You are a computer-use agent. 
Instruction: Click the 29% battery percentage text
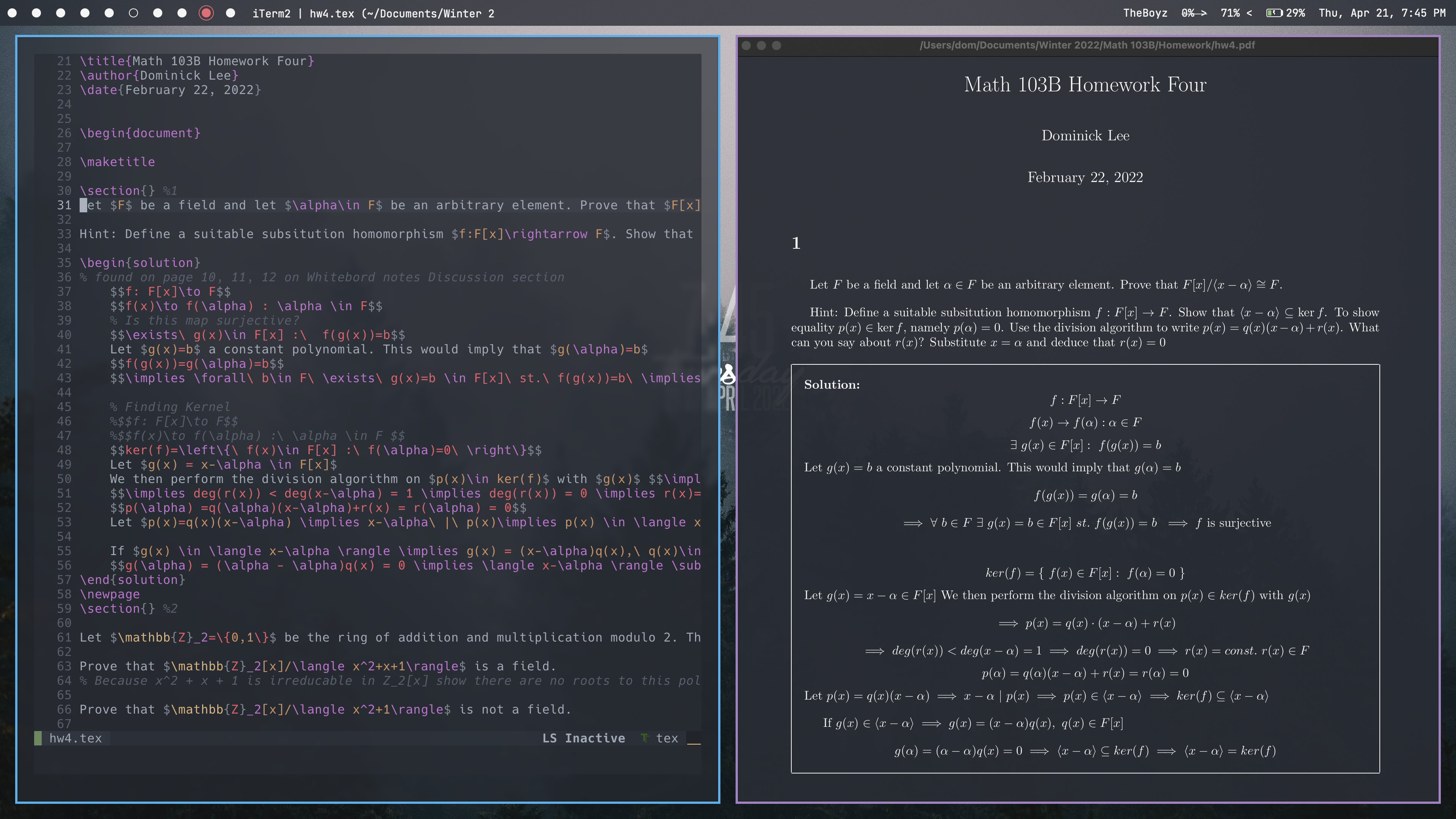coord(1296,13)
